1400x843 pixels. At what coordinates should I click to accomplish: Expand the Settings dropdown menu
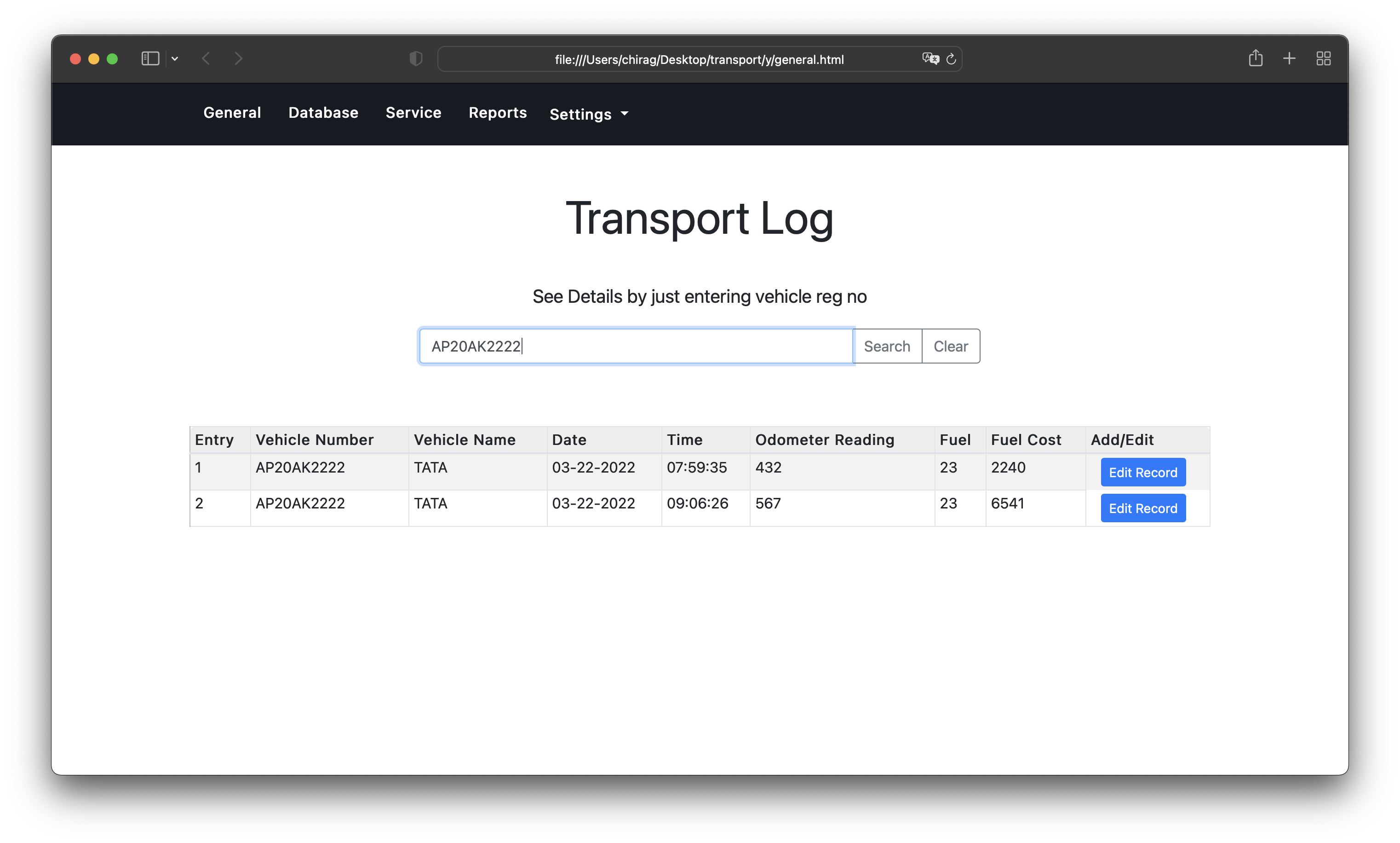[x=589, y=114]
